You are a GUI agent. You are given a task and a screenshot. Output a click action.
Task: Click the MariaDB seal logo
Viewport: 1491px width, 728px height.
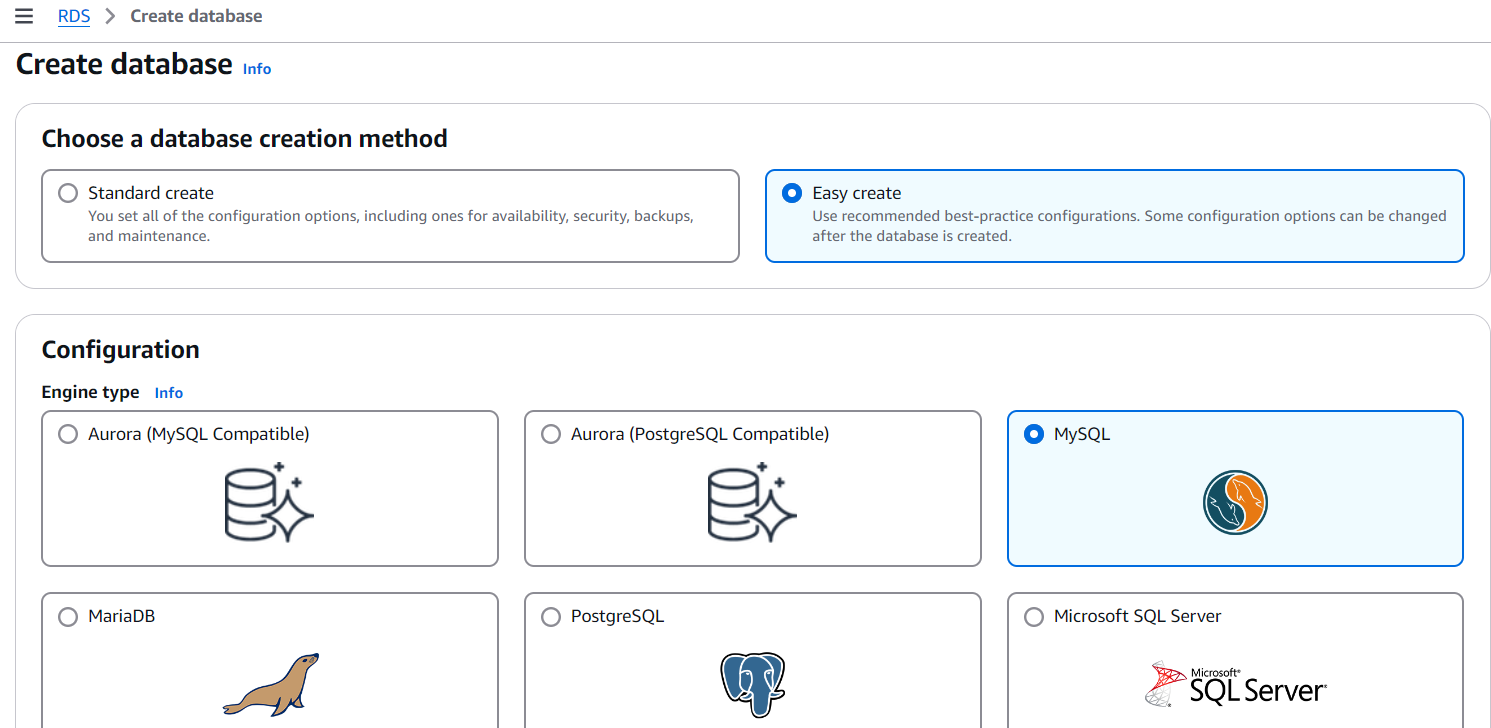click(x=270, y=684)
